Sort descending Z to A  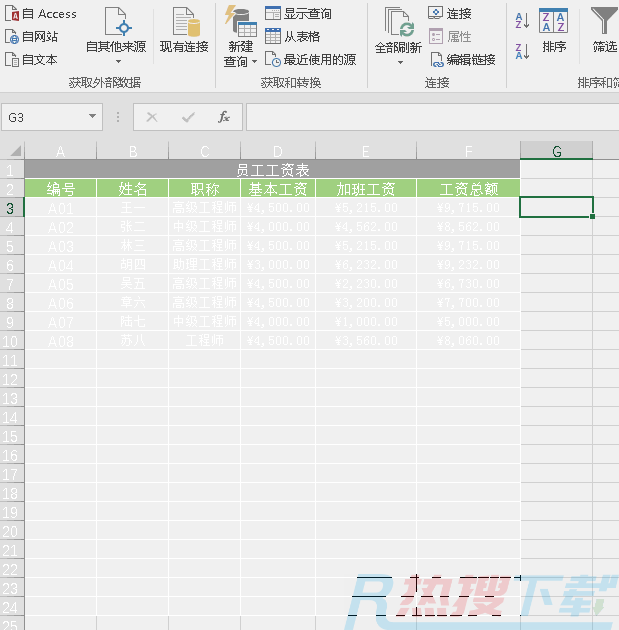coord(523,51)
